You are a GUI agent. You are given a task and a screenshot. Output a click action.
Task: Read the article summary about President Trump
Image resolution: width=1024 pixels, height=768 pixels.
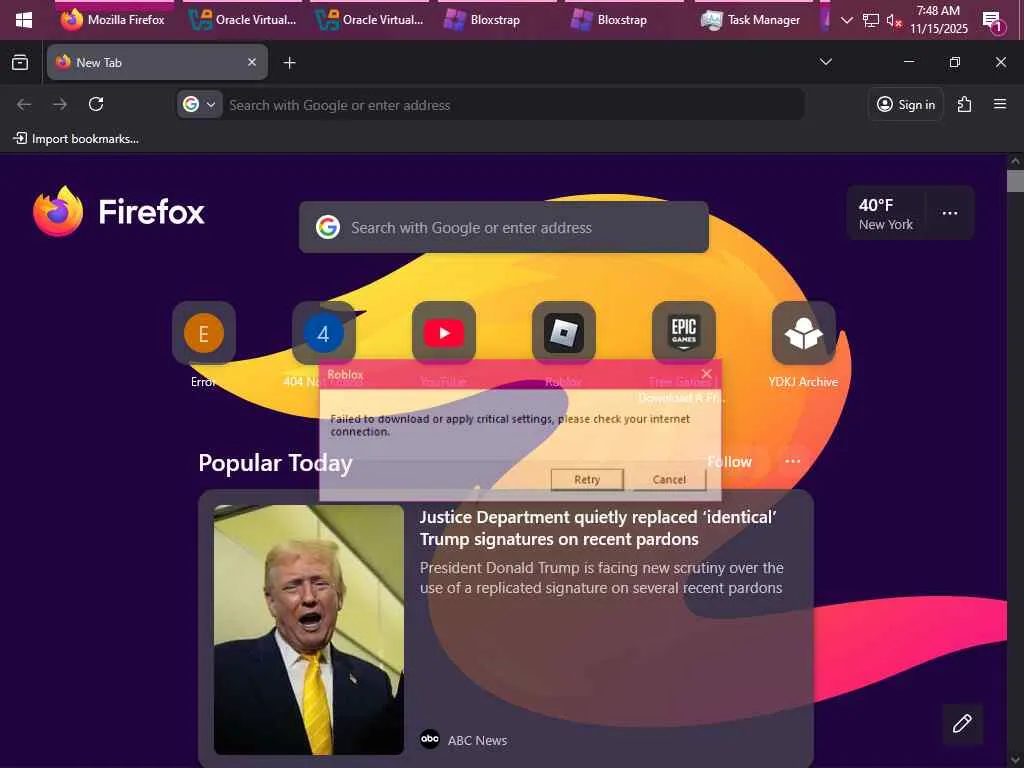click(x=601, y=578)
